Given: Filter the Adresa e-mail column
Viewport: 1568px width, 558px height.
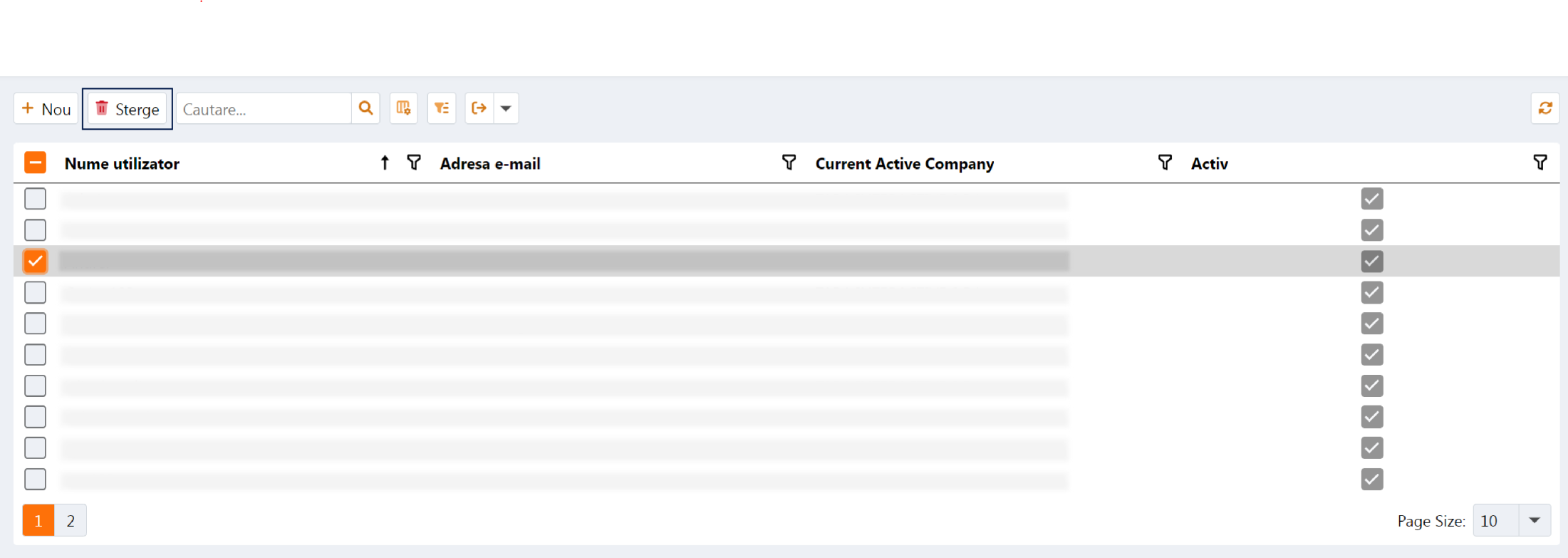Looking at the screenshot, I should click(x=789, y=163).
